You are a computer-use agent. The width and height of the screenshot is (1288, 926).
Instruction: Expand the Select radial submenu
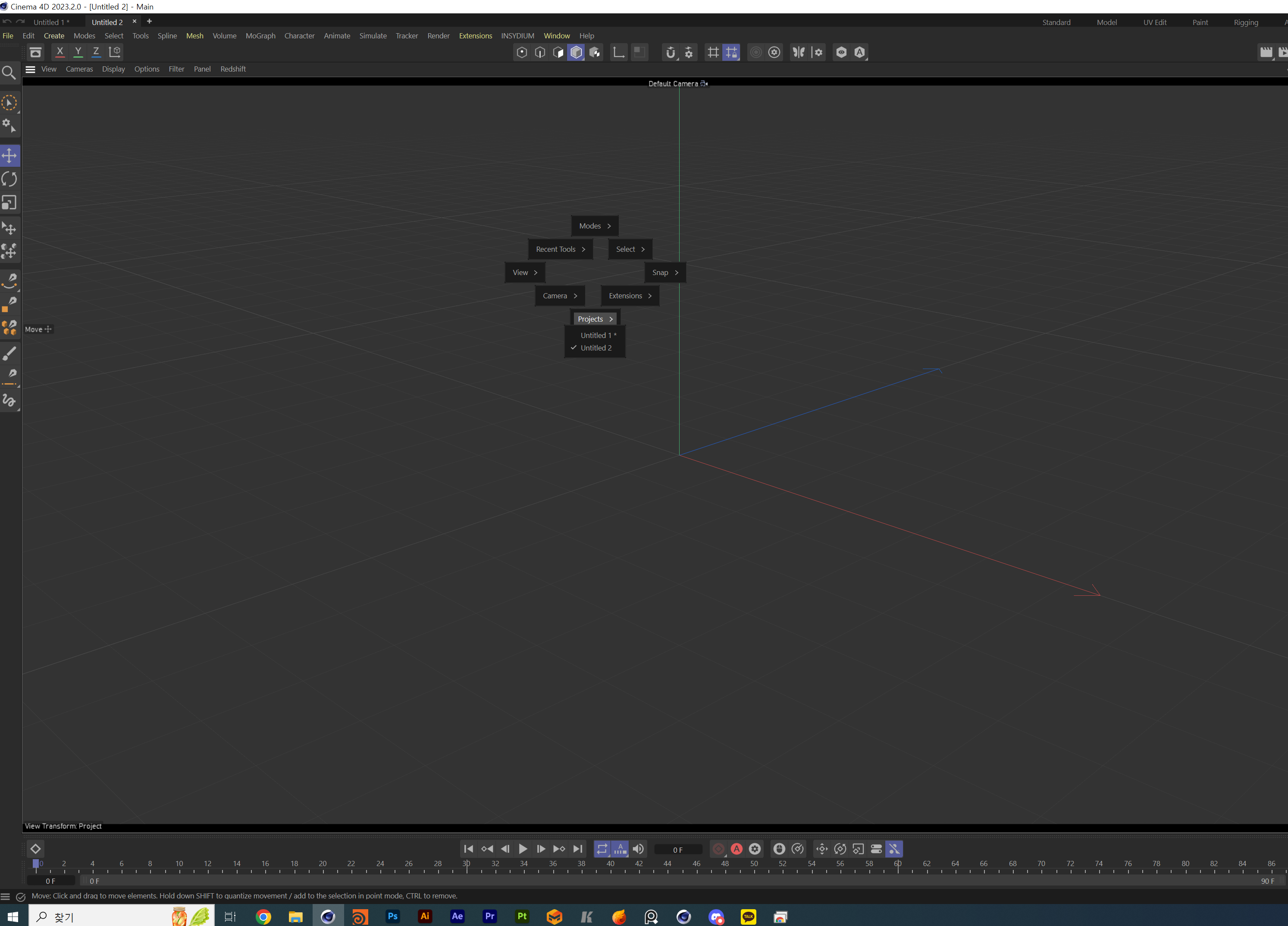click(630, 249)
